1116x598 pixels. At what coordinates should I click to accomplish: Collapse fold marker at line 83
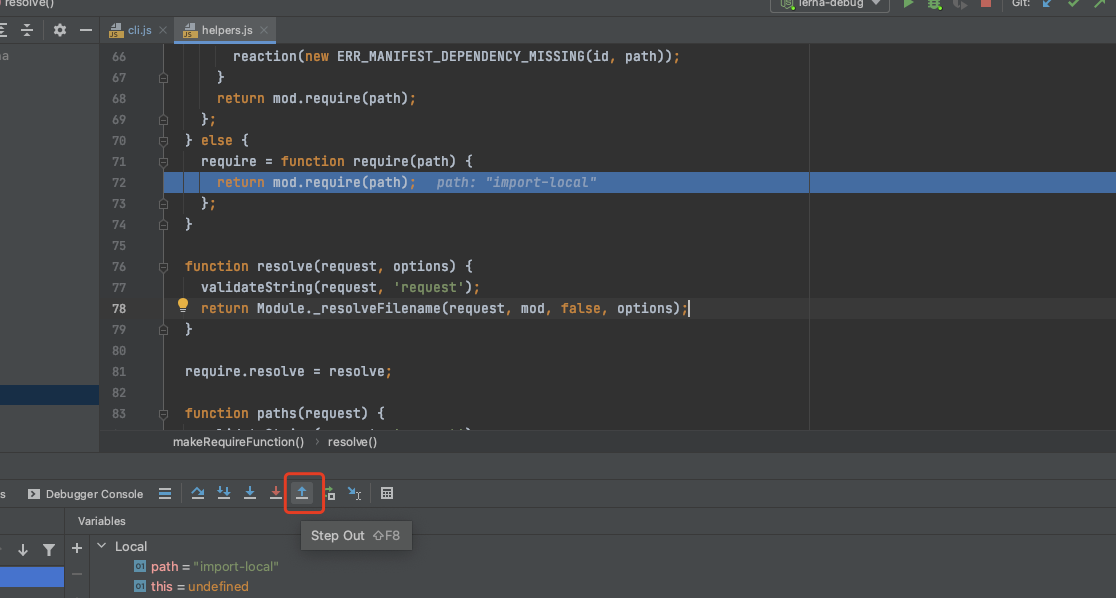(x=163, y=414)
